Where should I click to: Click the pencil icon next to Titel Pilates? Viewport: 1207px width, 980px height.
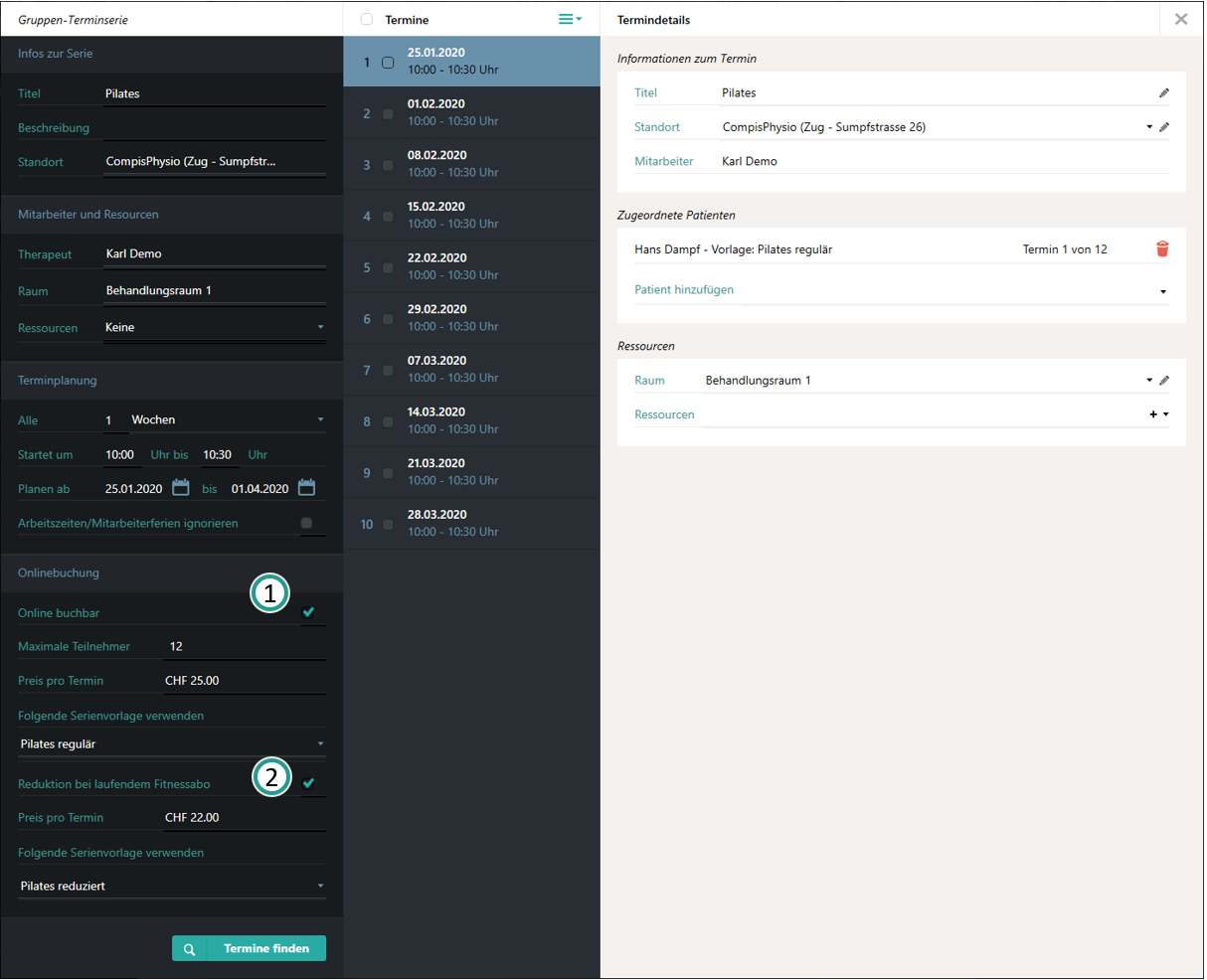coord(1163,93)
